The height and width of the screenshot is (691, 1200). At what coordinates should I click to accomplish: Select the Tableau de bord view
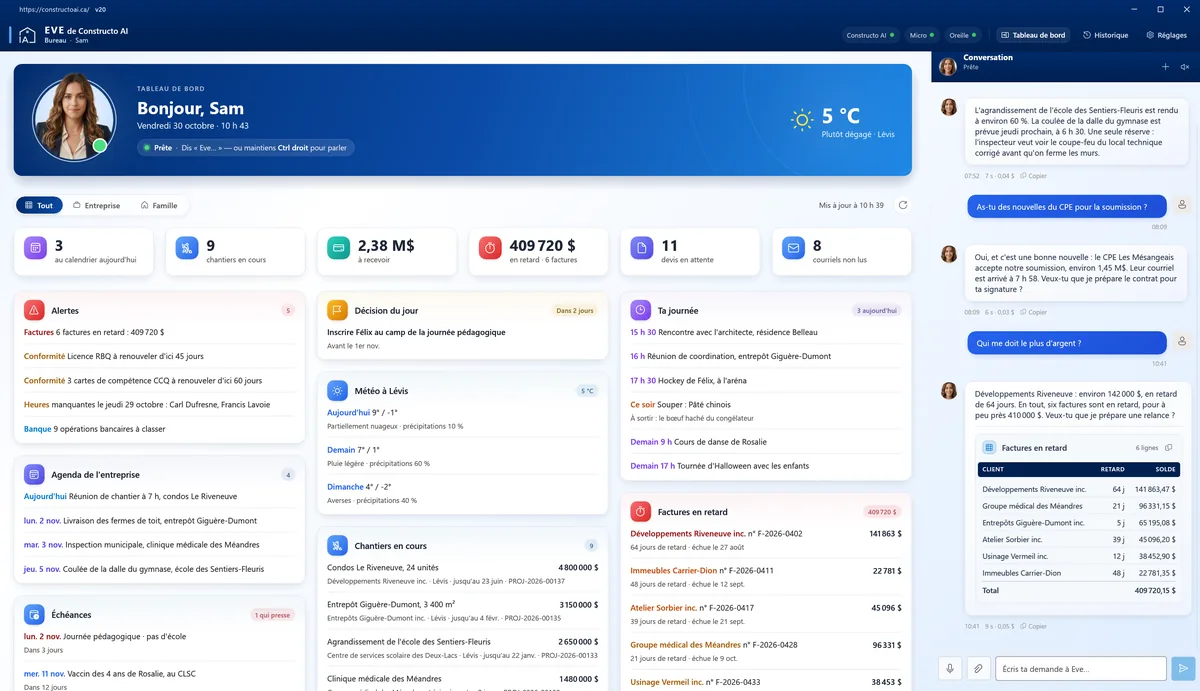click(1033, 35)
